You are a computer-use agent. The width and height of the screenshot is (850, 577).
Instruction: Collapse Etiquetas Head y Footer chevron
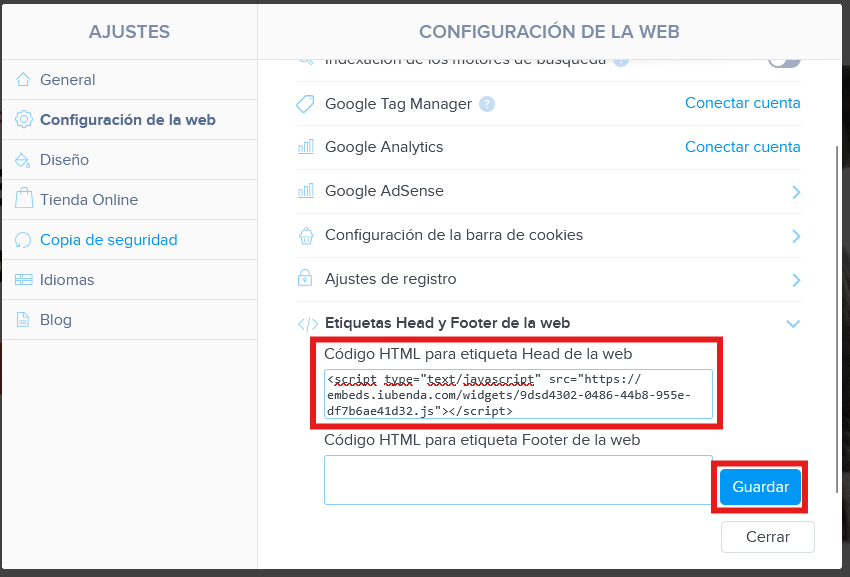[x=793, y=324]
